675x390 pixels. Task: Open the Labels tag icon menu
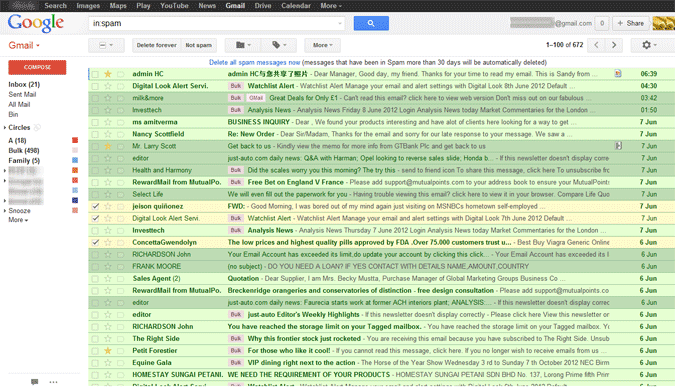coord(279,45)
